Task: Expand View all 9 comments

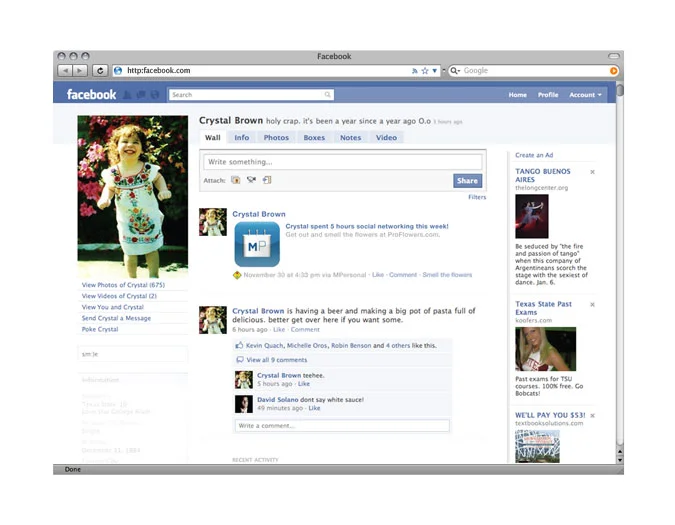Action: pyautogui.click(x=277, y=360)
